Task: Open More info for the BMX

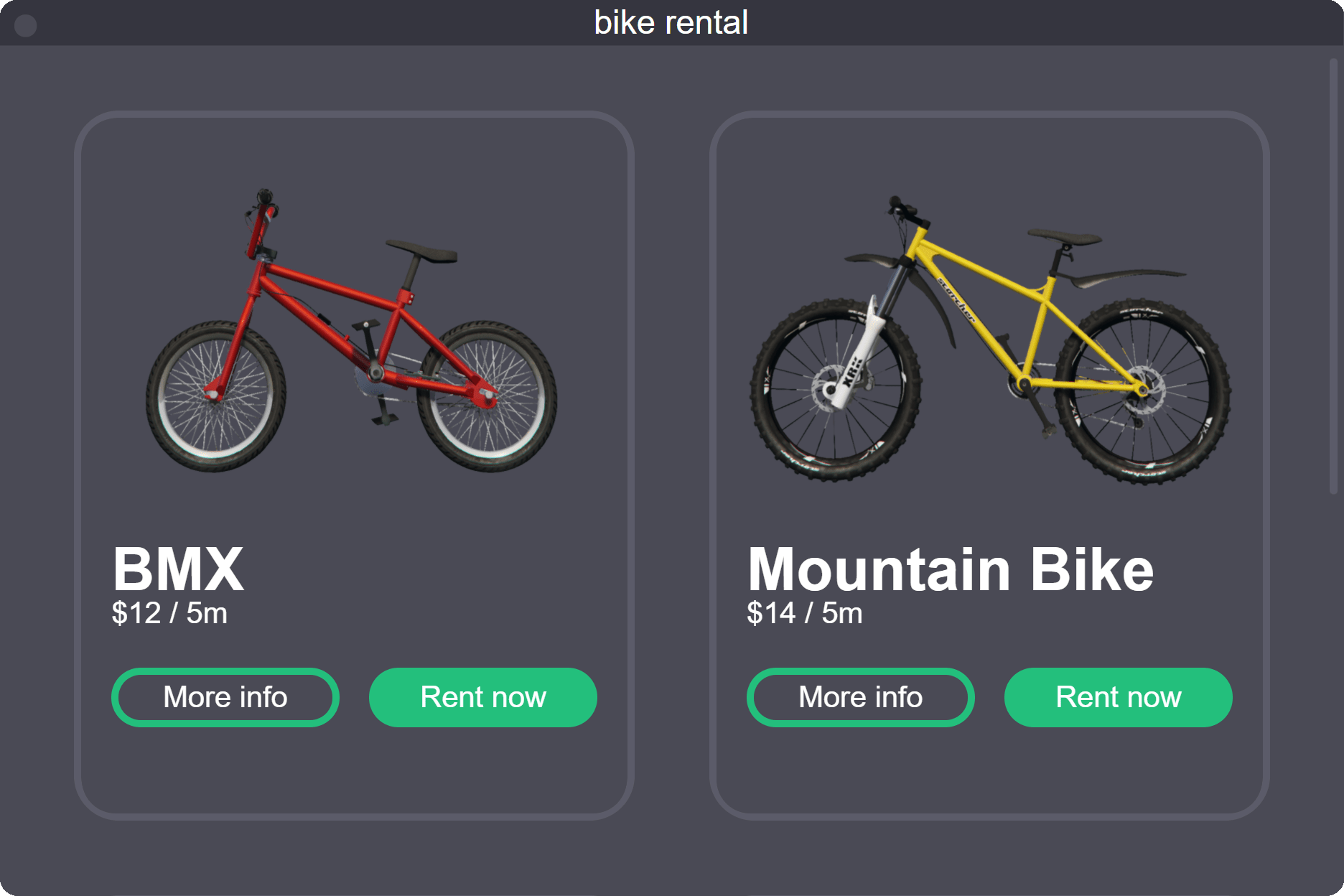Action: [225, 697]
